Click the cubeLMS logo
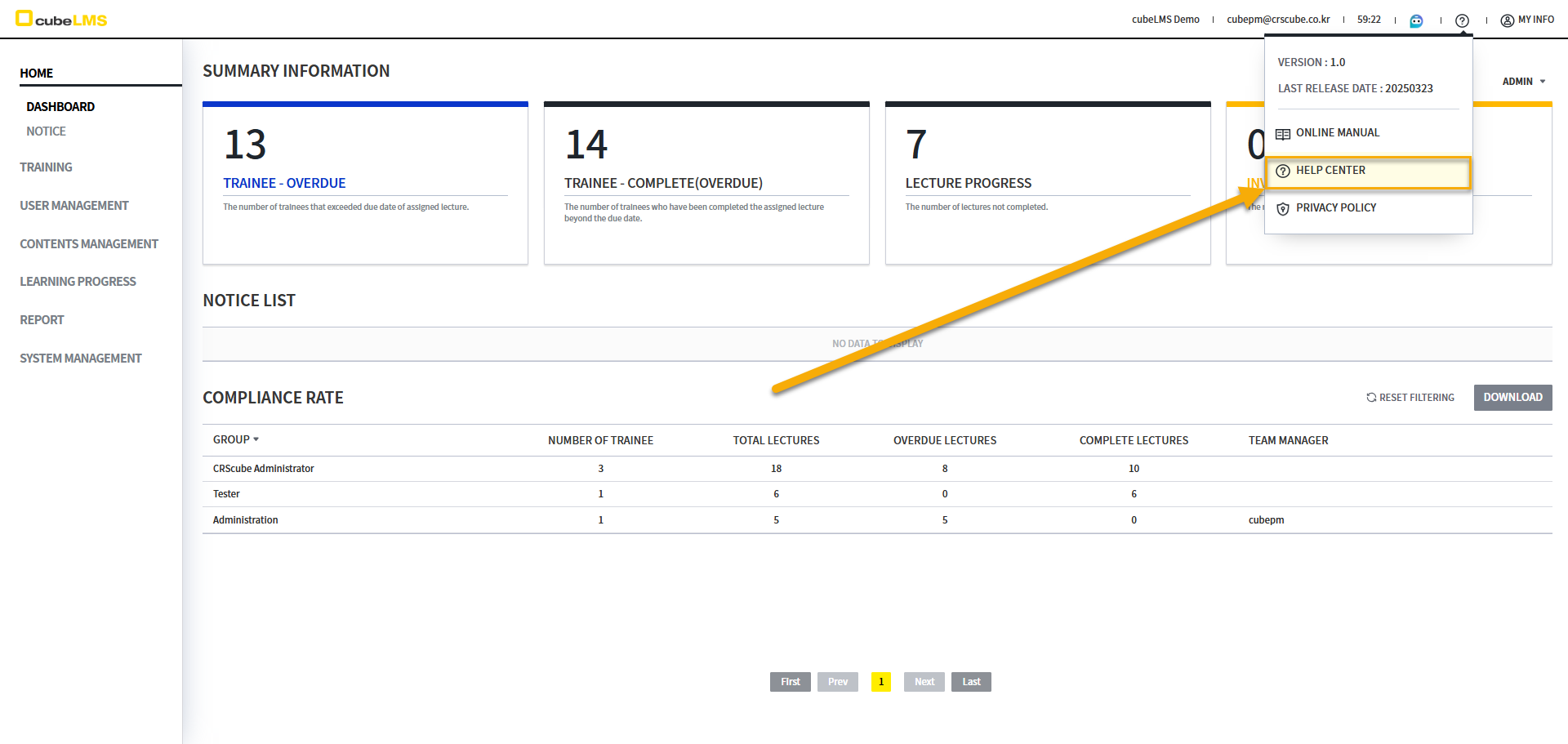This screenshot has width=1568, height=744. (x=61, y=19)
